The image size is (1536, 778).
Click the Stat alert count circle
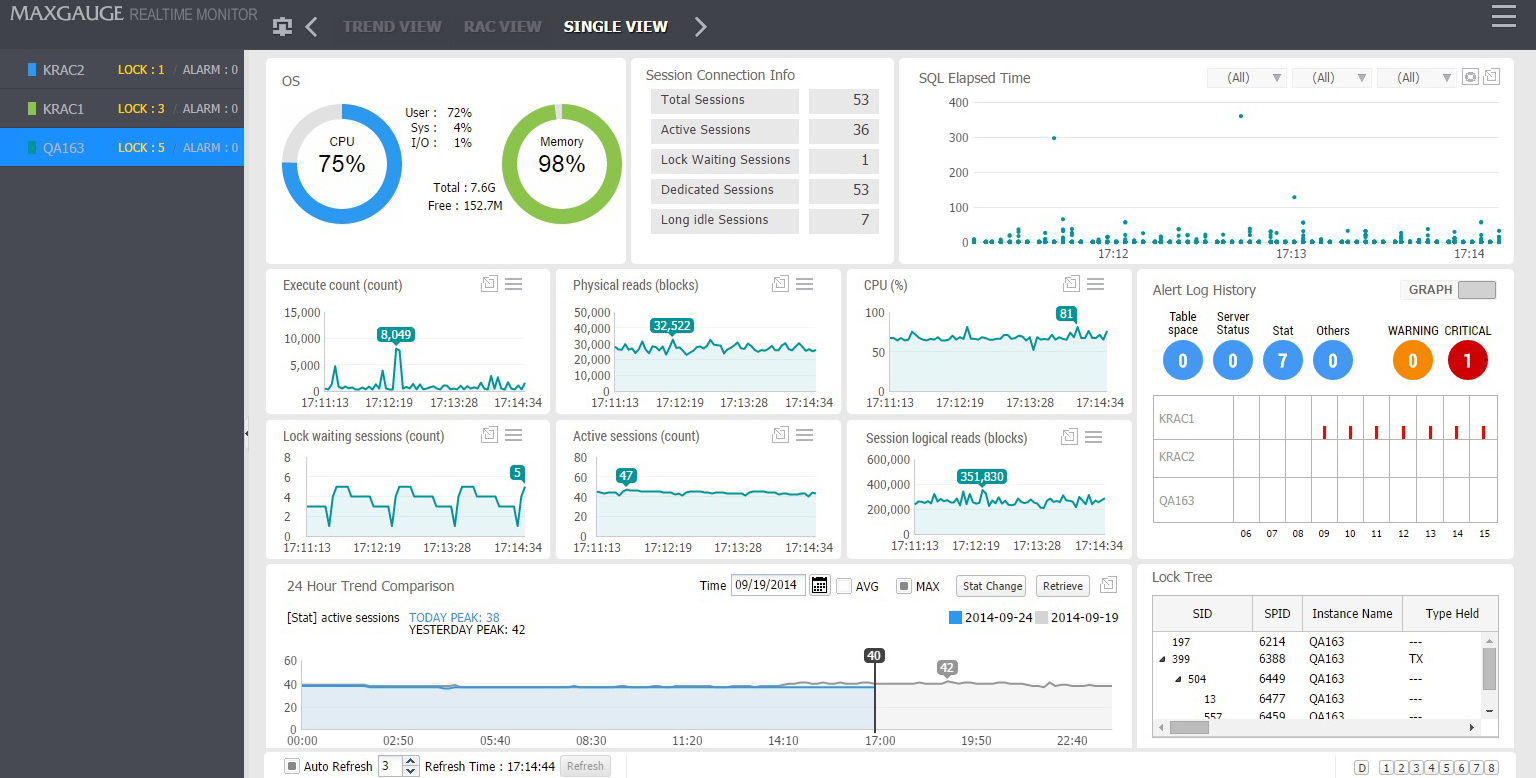pos(1283,360)
